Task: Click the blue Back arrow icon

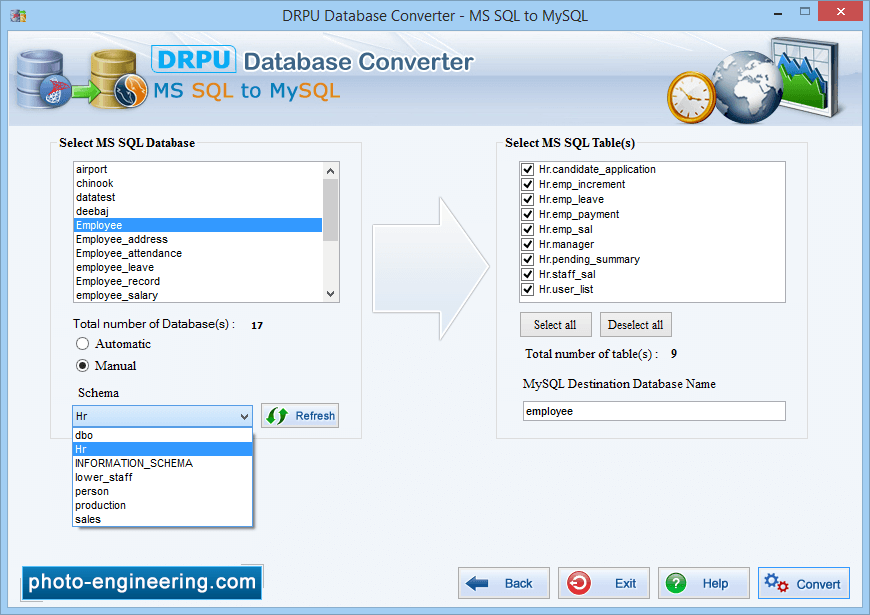Action: point(477,583)
